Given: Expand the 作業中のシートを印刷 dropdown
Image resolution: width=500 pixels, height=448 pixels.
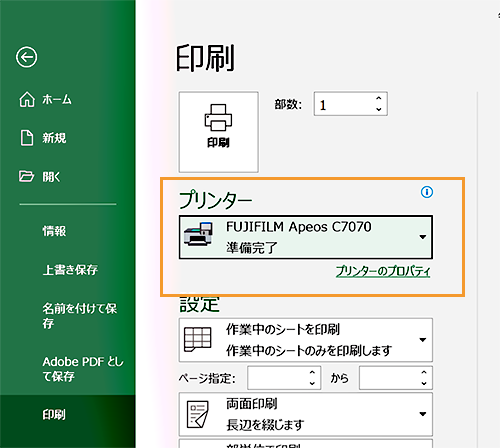Looking at the screenshot, I should point(423,340).
